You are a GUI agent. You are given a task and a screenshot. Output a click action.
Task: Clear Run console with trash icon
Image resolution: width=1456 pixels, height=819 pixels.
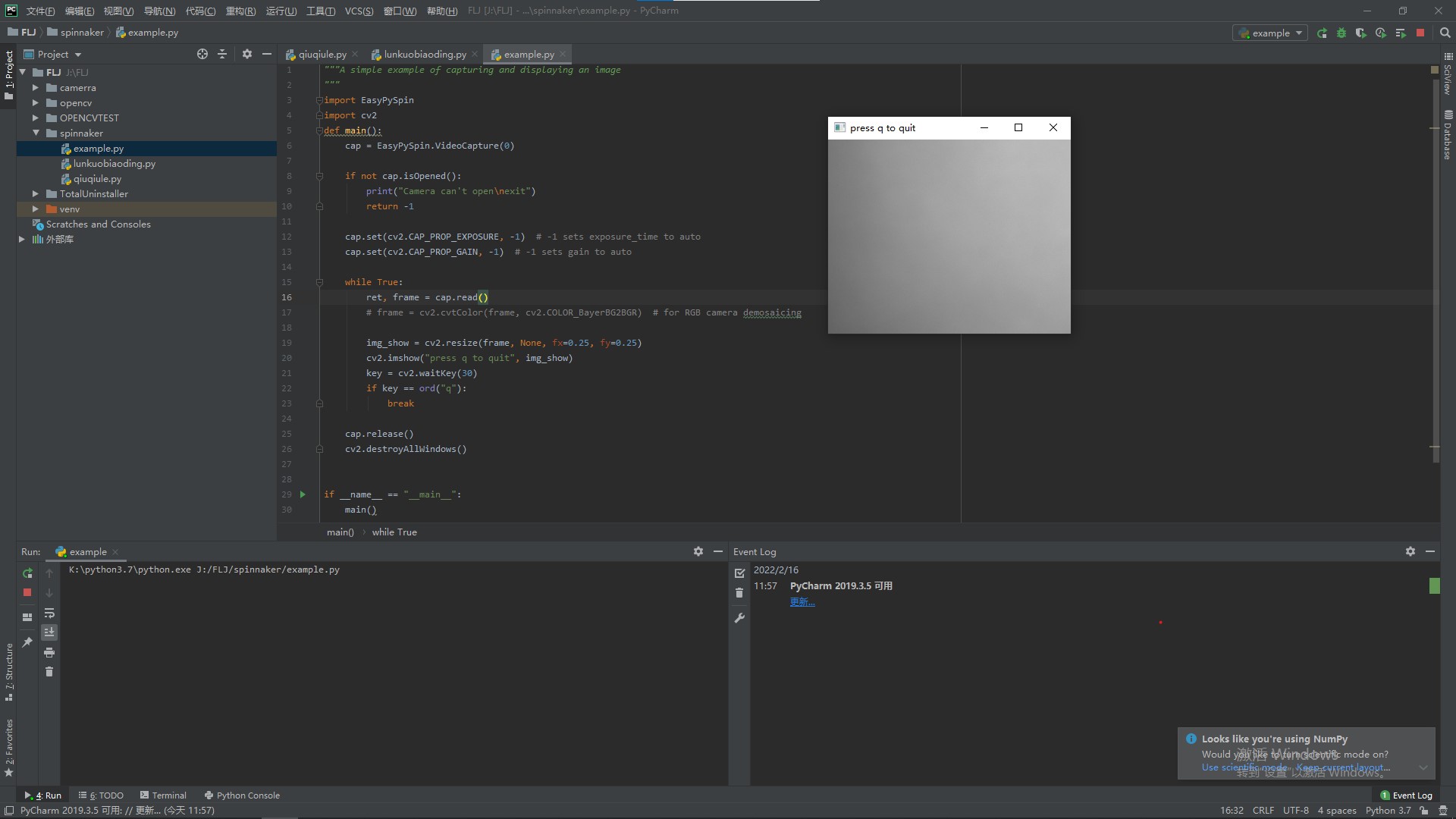(x=49, y=672)
